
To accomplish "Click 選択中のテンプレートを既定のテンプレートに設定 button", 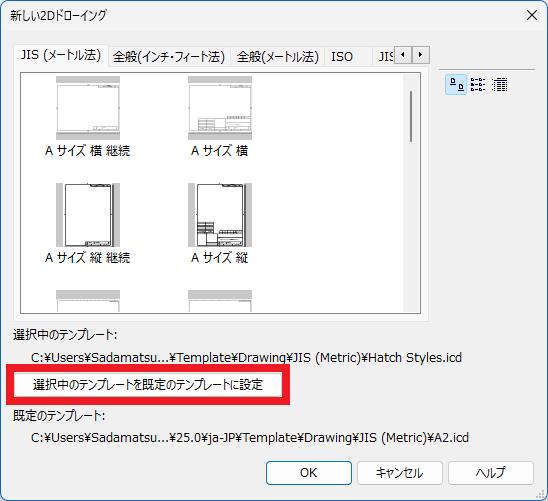I will (148, 385).
